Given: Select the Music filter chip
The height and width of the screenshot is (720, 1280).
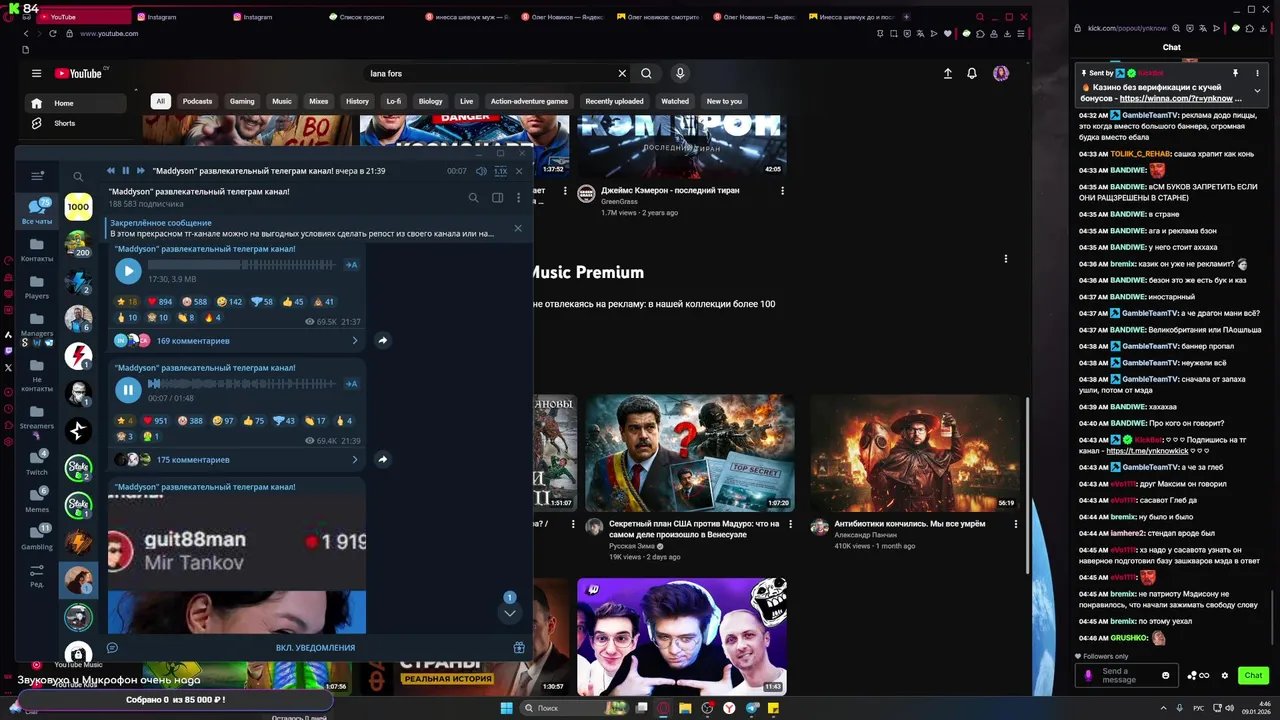Looking at the screenshot, I should point(282,101).
